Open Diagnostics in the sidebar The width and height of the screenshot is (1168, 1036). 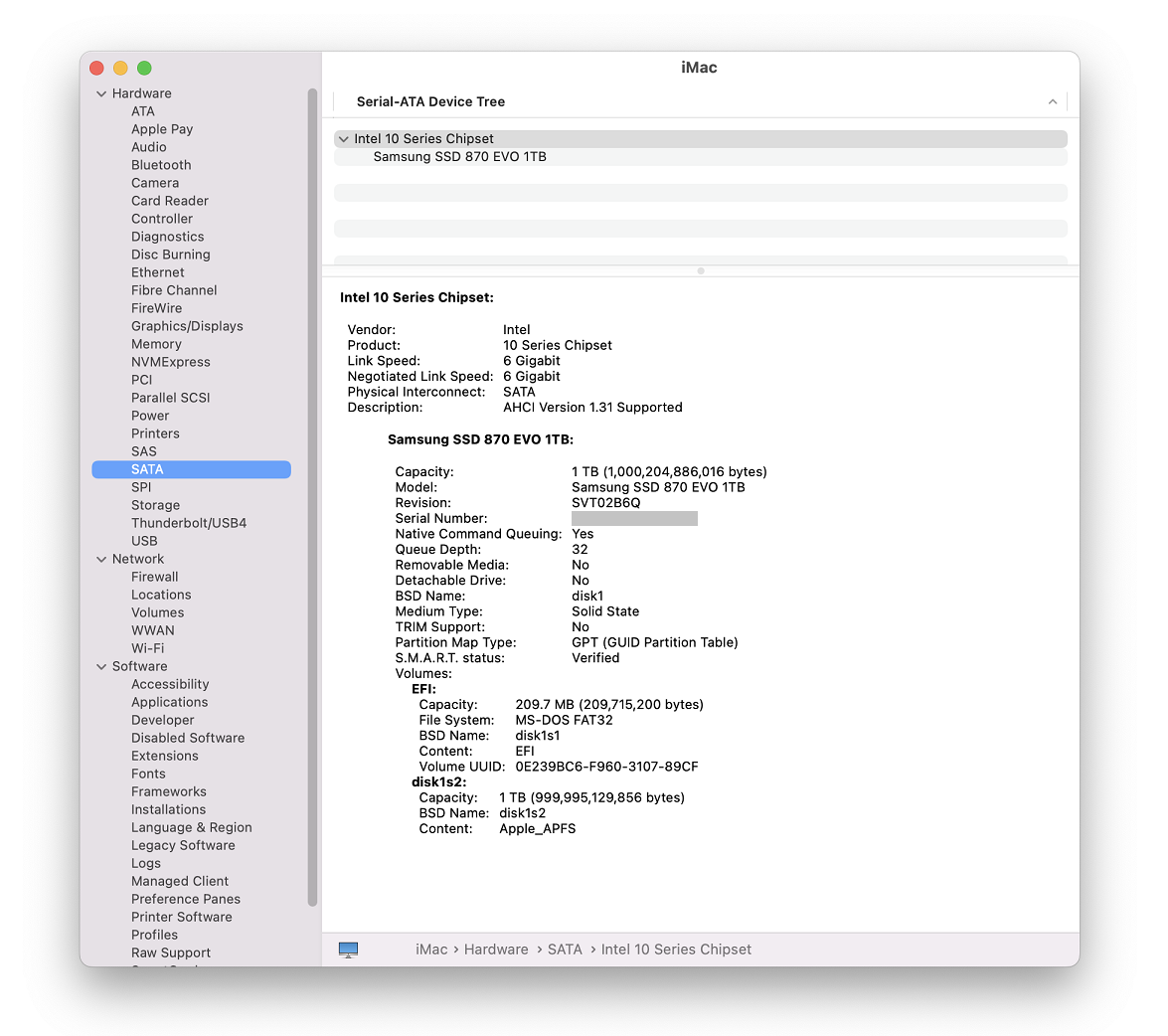pos(168,237)
